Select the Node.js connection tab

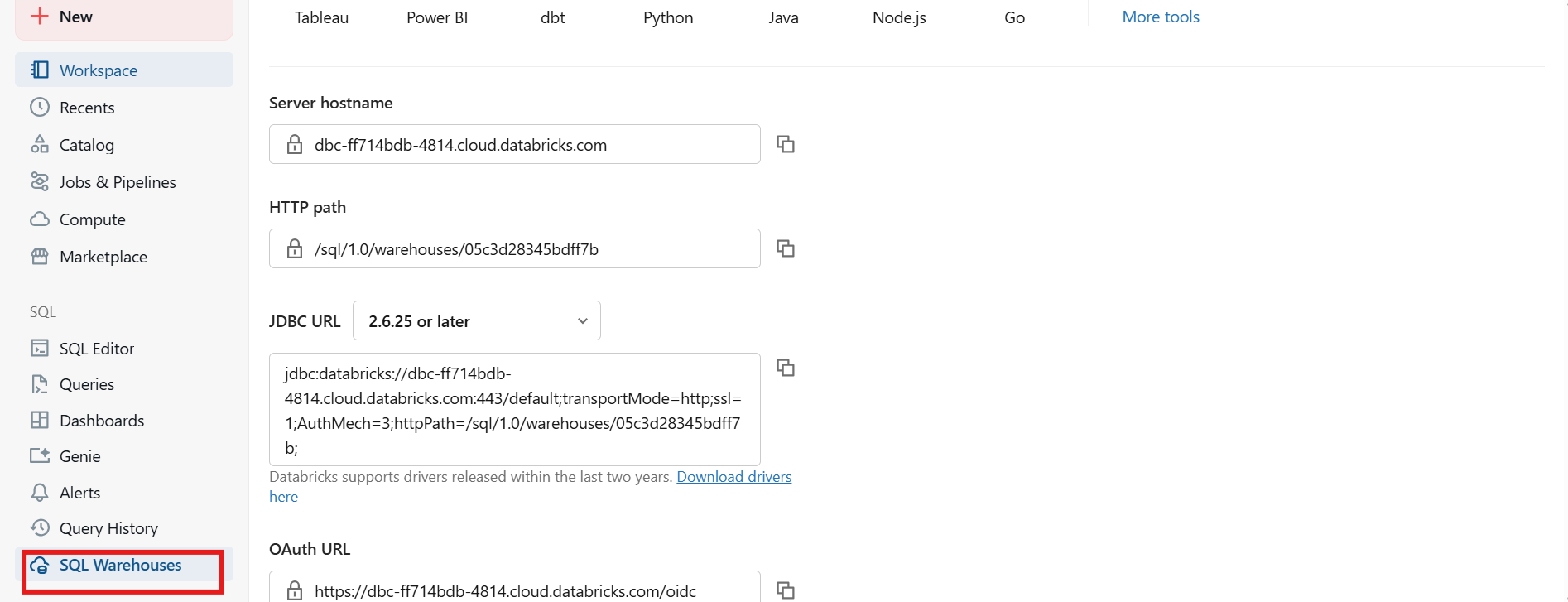pyautogui.click(x=899, y=17)
